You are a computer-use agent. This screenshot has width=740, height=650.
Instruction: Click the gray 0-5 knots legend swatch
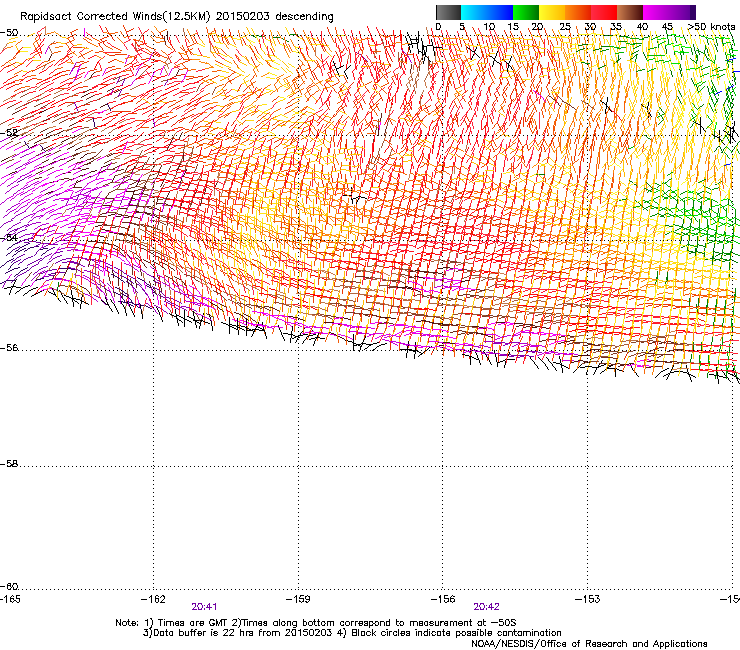click(448, 12)
